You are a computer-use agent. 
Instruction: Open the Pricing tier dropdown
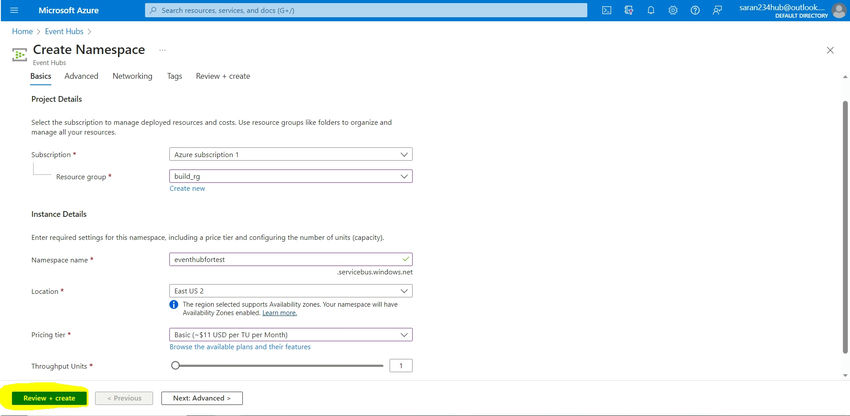point(291,334)
